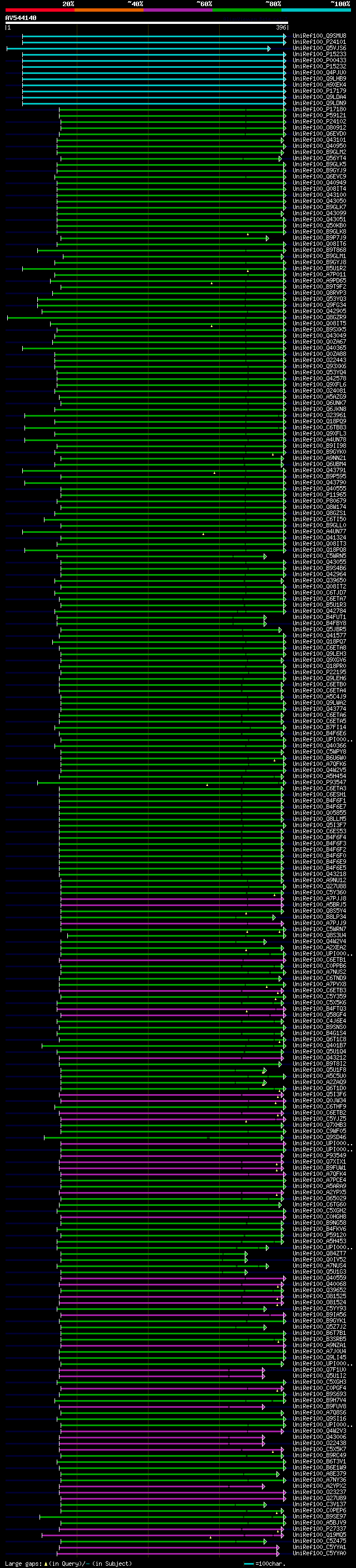The height and width of the screenshot is (1568, 356).
Task: Open UniRef100_P59120 hit
Action: (x=319, y=1235)
